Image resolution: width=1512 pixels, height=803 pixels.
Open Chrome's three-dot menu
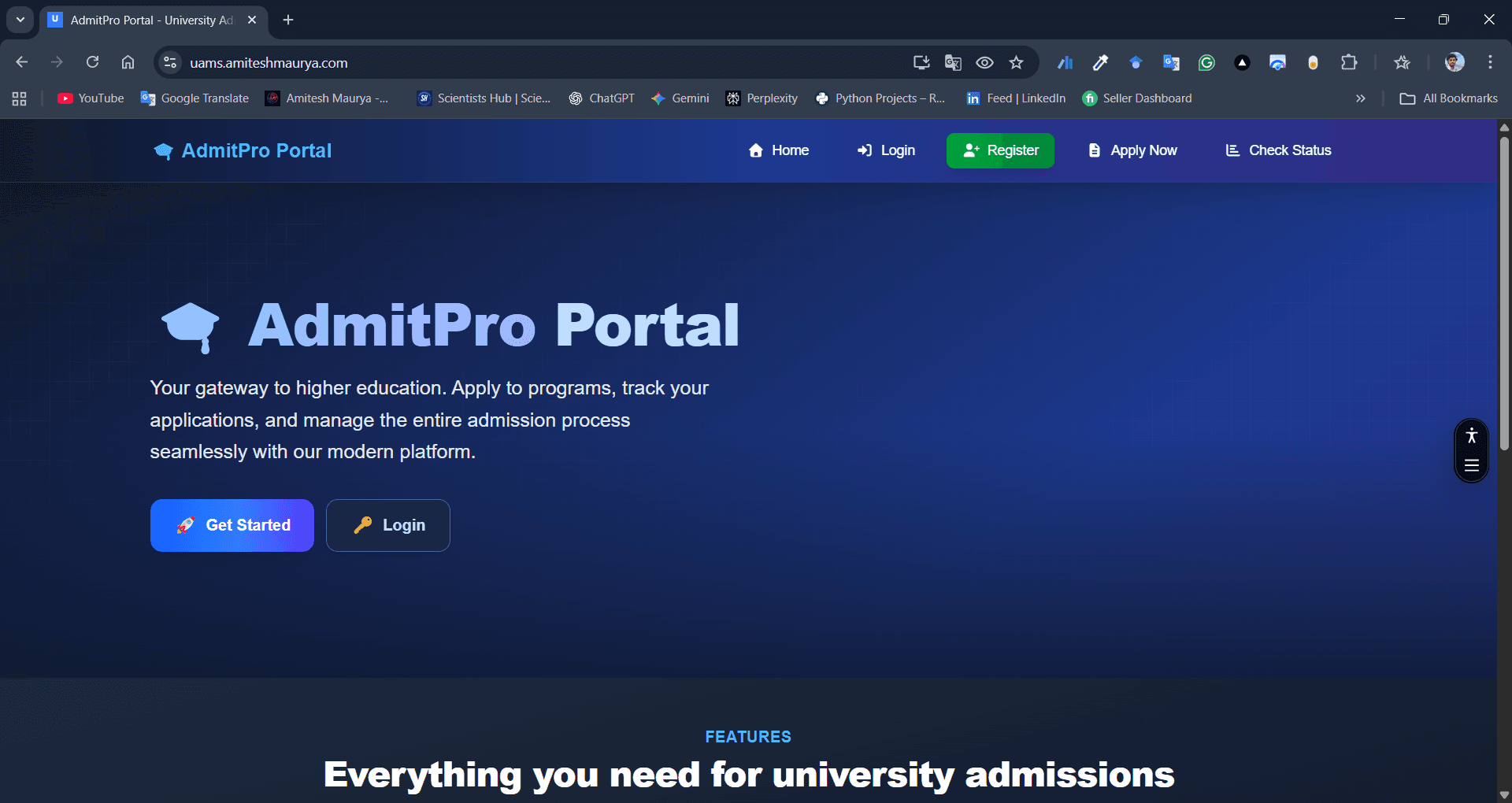pyautogui.click(x=1489, y=62)
